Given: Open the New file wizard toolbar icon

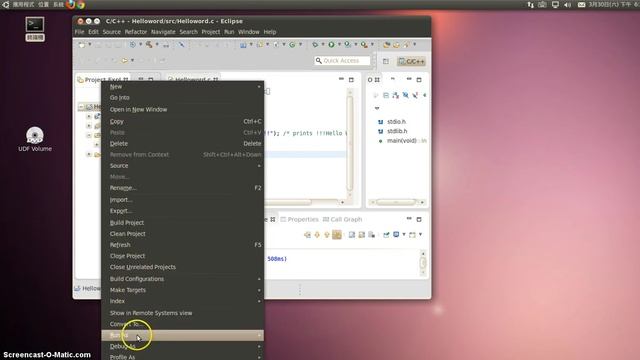Looking at the screenshot, I should (82, 45).
